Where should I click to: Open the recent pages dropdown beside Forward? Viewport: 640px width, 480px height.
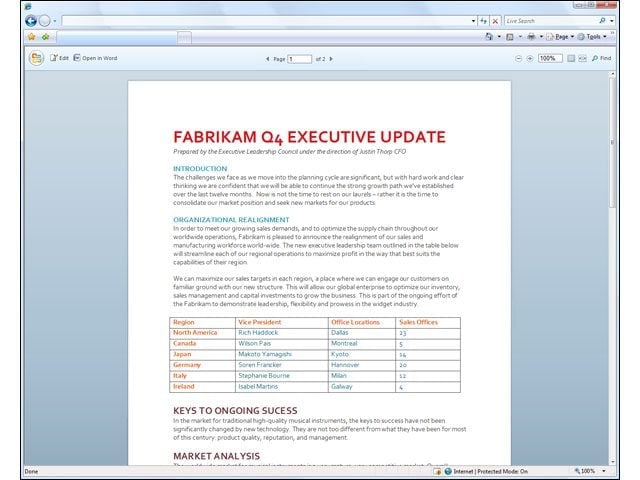(55, 21)
